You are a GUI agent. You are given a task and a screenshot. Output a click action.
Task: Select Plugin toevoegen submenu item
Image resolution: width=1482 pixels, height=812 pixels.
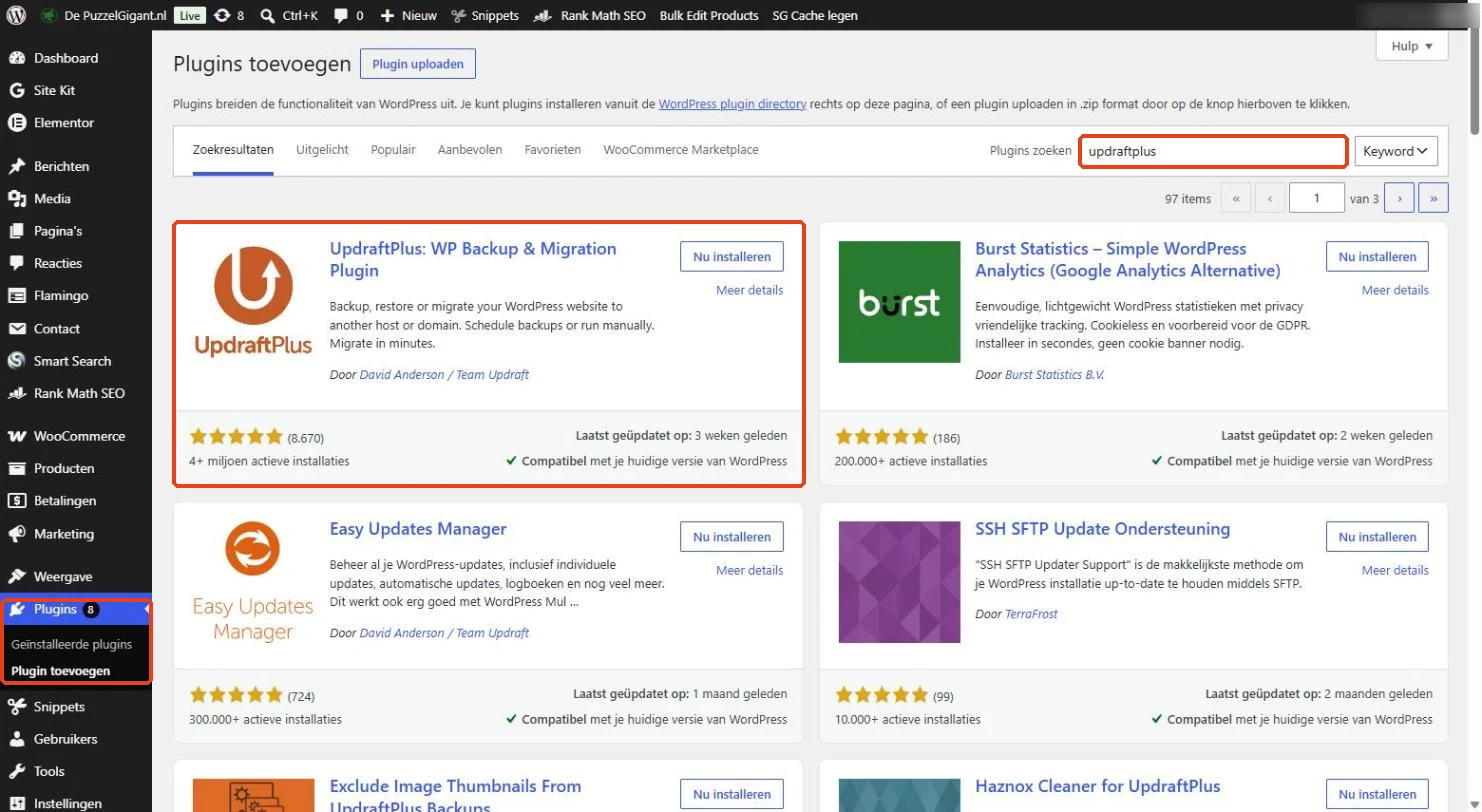(61, 671)
